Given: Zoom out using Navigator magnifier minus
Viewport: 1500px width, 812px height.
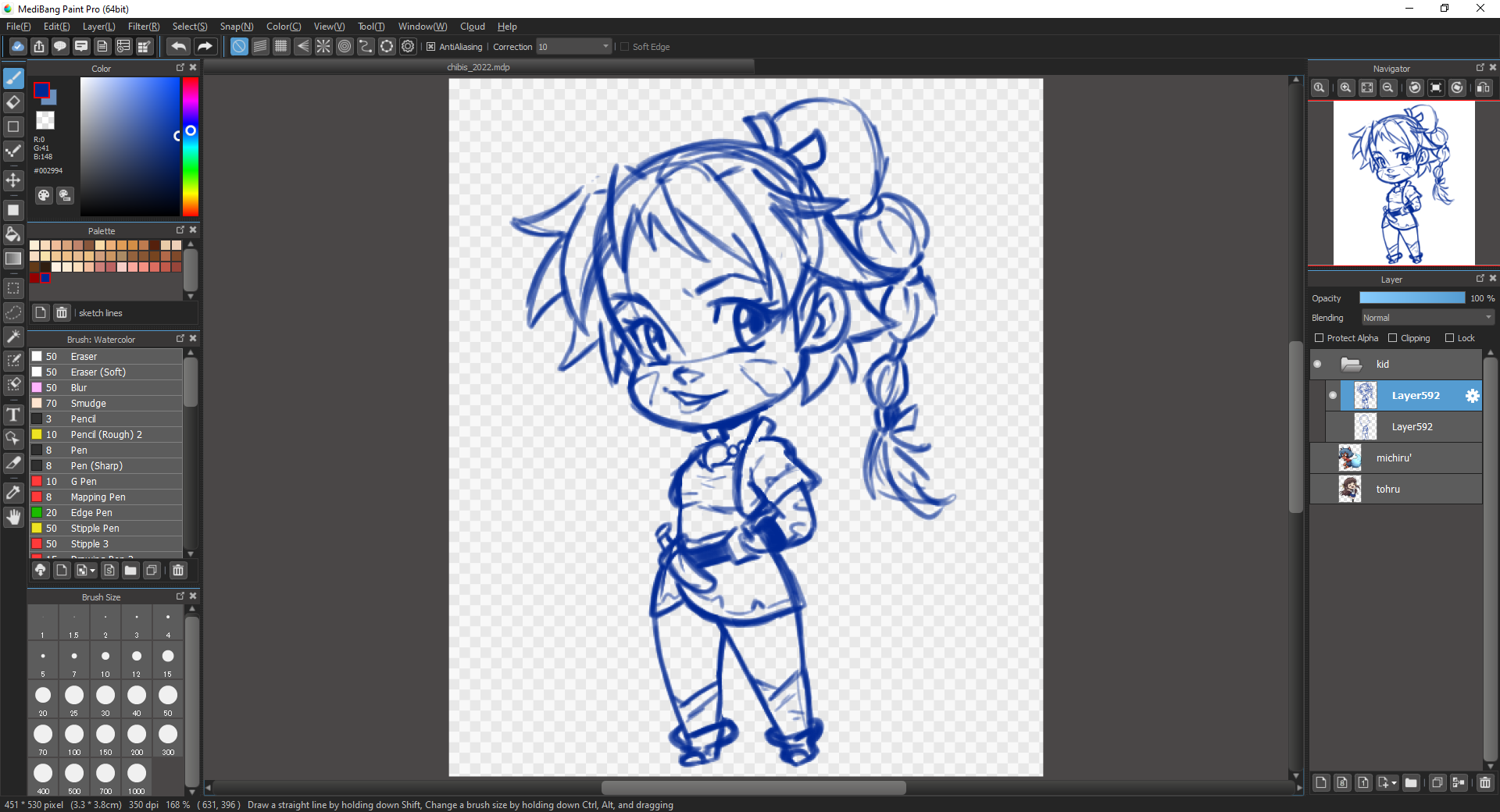Looking at the screenshot, I should click(x=1388, y=88).
